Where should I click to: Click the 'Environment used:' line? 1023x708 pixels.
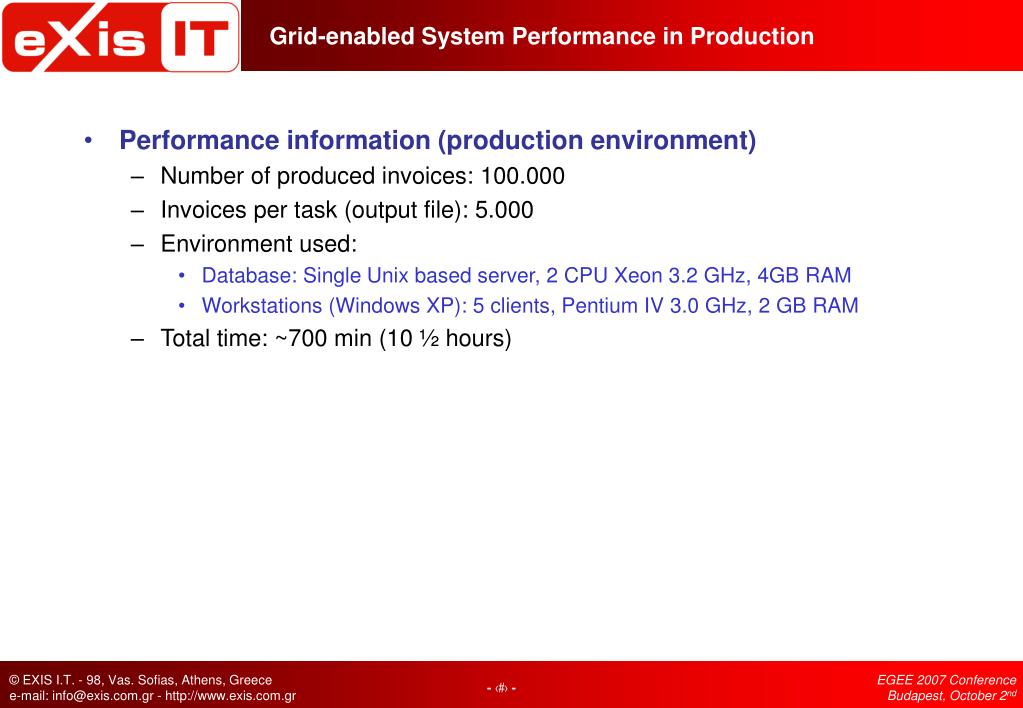(259, 243)
